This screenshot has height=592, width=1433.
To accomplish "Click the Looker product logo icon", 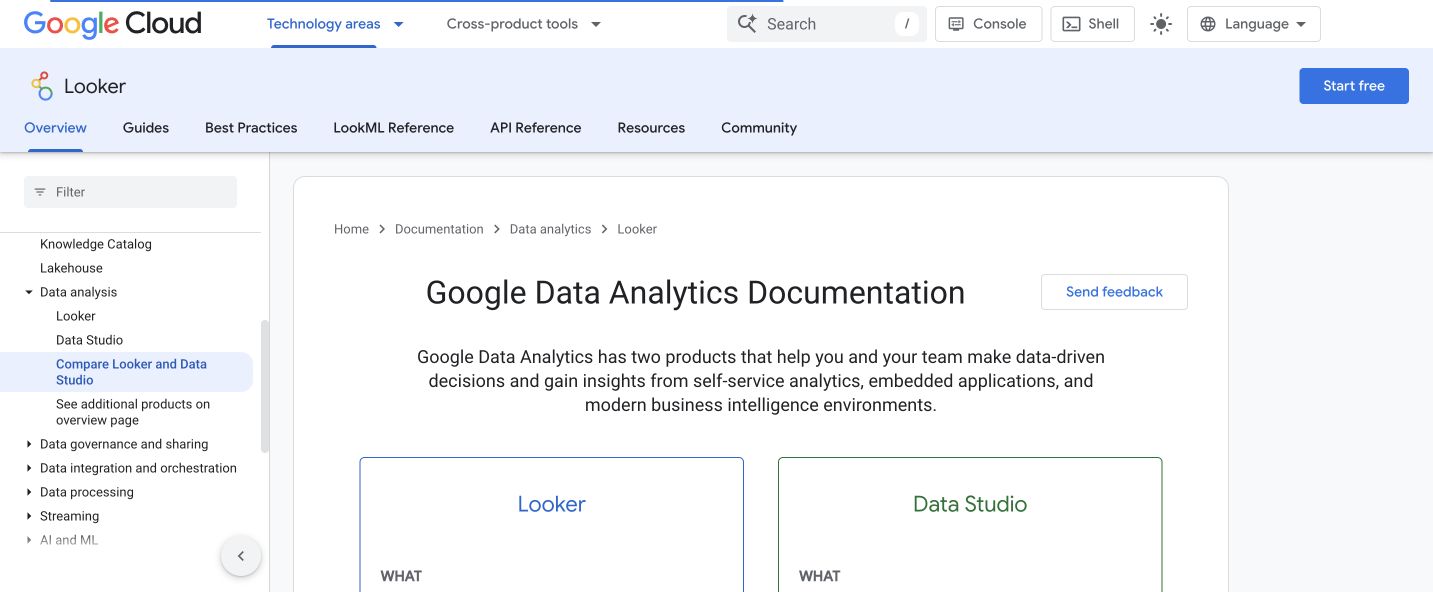I will click(41, 86).
